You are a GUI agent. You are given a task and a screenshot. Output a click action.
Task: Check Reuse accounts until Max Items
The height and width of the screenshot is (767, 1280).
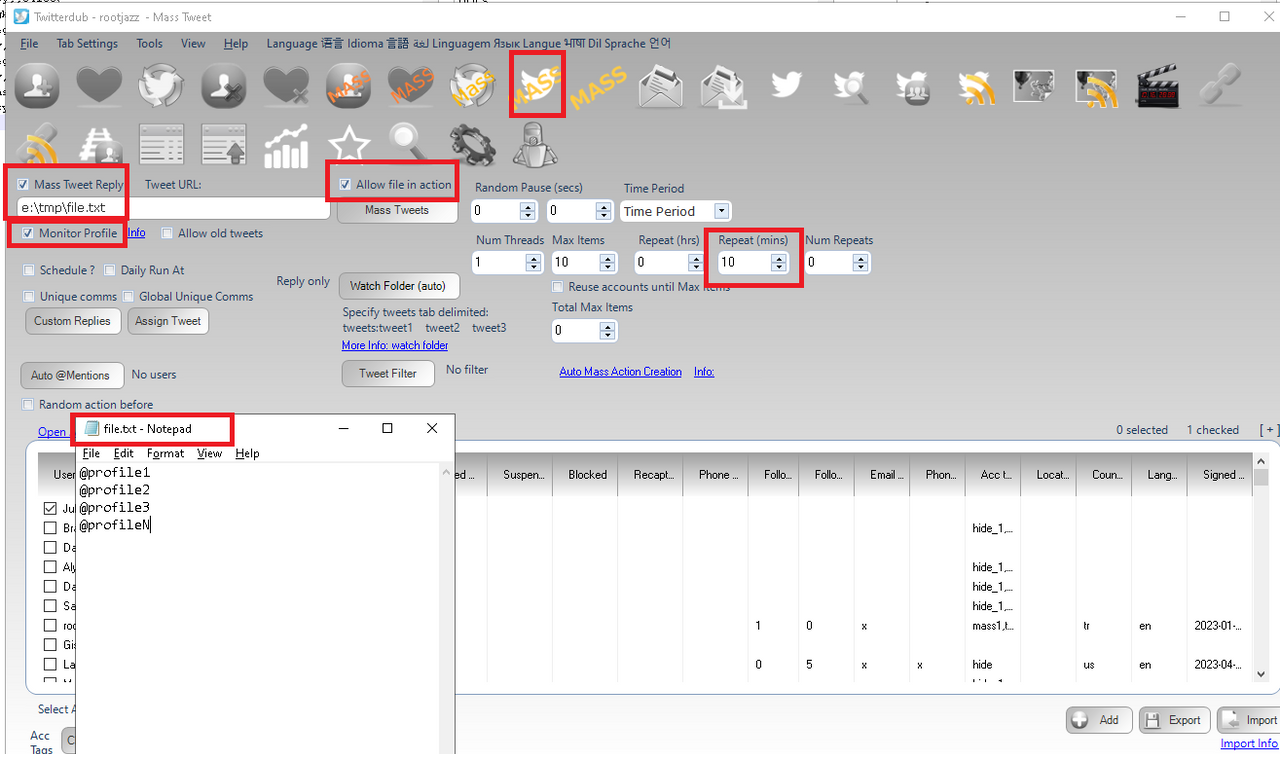coord(559,287)
